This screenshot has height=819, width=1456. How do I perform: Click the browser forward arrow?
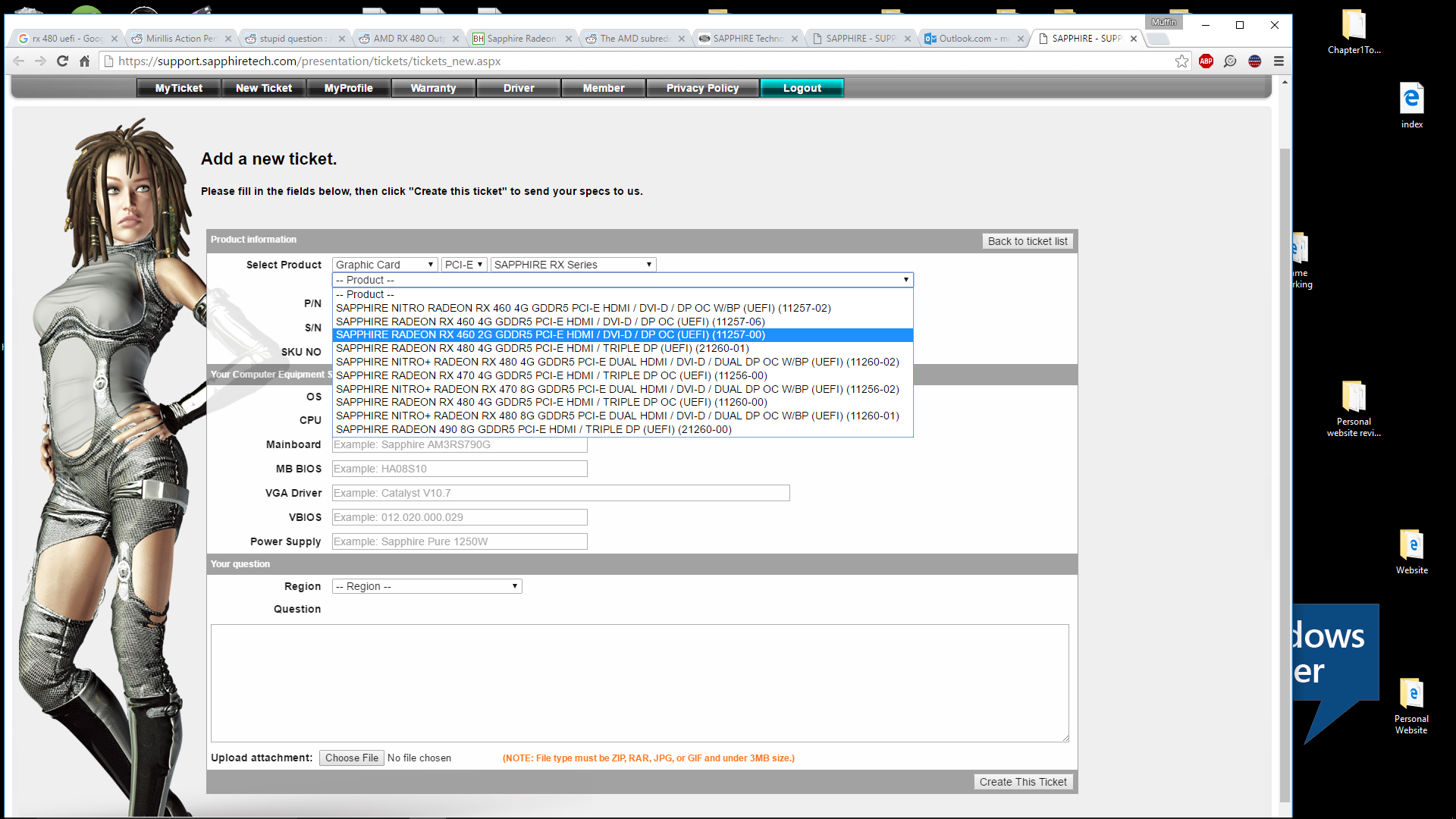click(40, 61)
